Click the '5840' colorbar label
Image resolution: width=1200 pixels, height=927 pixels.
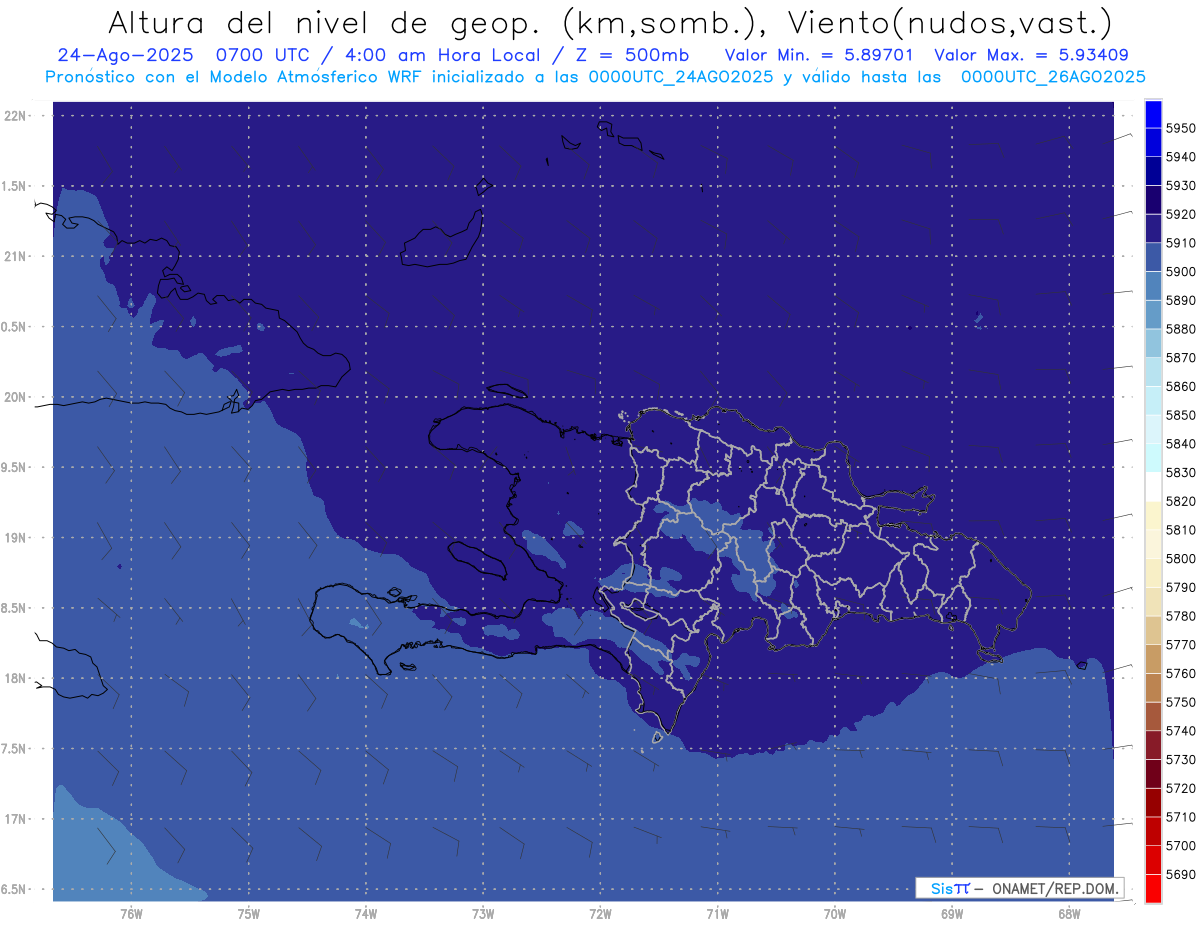1181,444
